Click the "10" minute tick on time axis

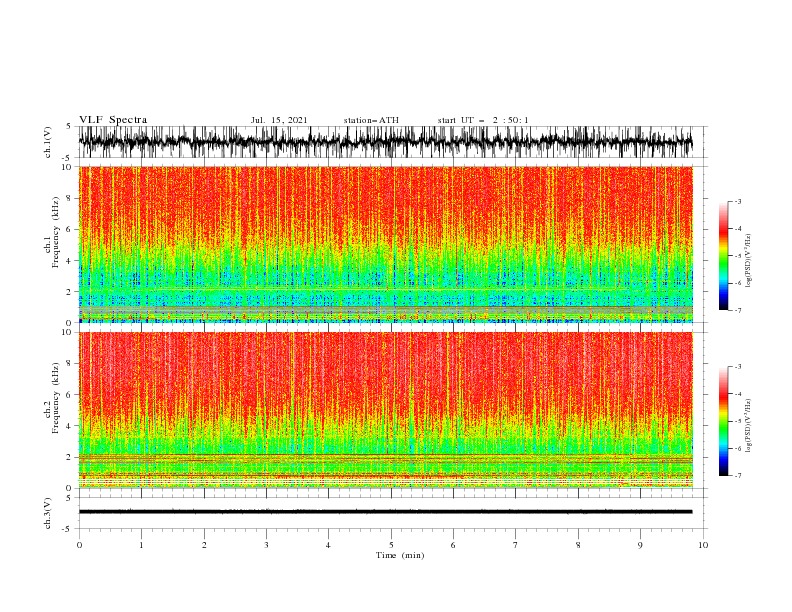(x=703, y=545)
